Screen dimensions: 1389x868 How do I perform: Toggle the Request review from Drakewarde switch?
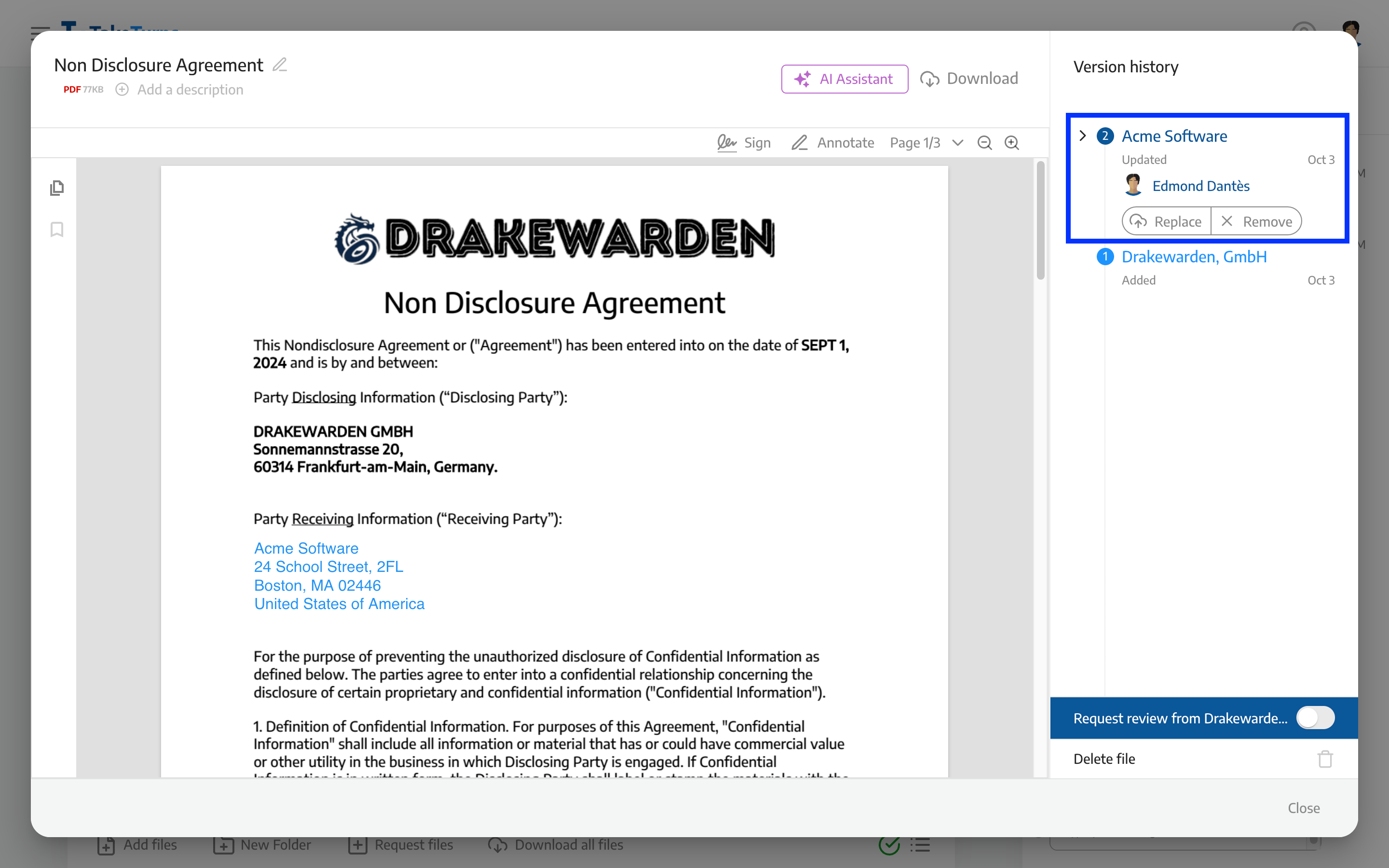tap(1316, 717)
